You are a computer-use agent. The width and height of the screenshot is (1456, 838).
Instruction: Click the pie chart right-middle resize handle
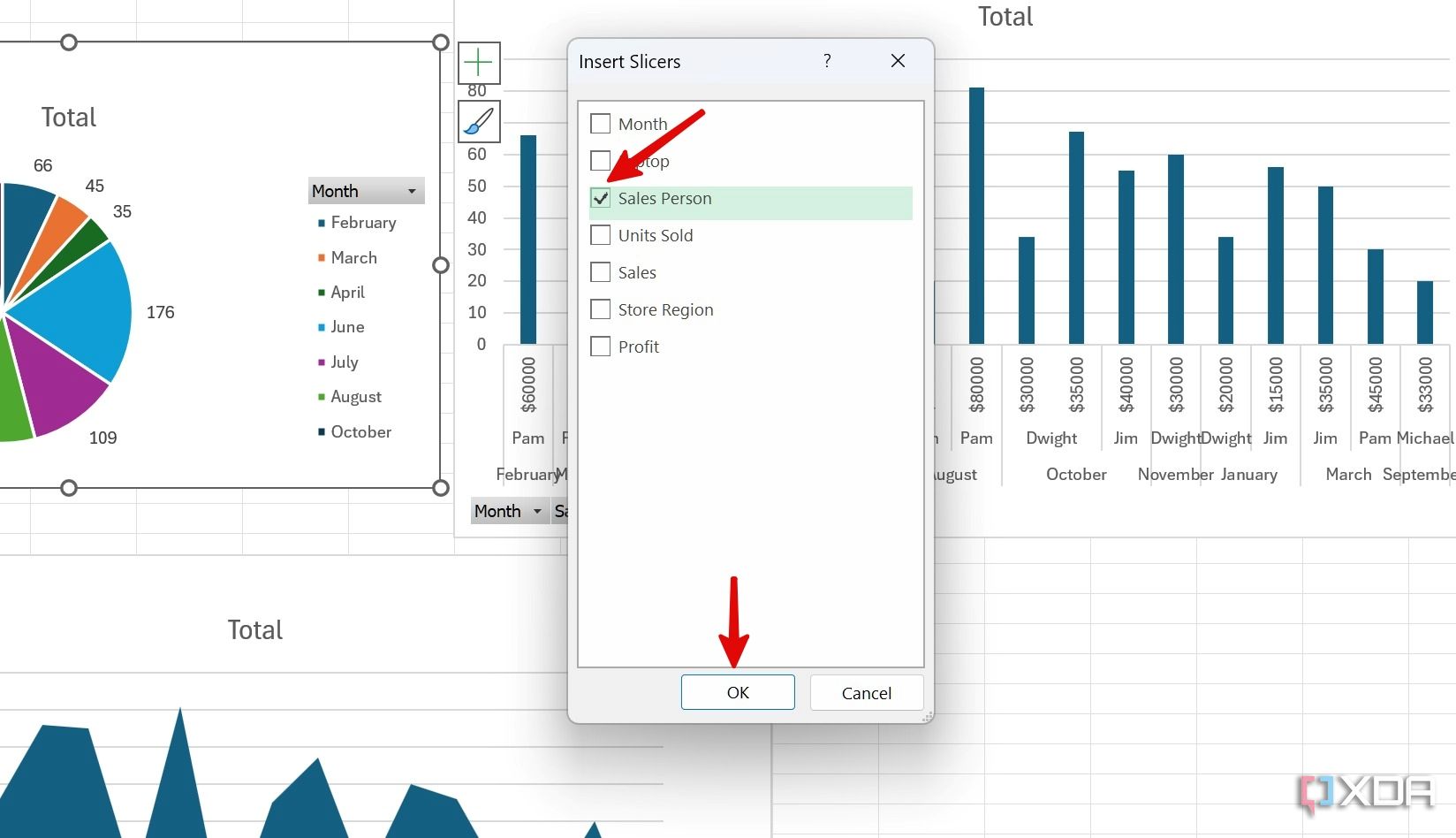441,265
